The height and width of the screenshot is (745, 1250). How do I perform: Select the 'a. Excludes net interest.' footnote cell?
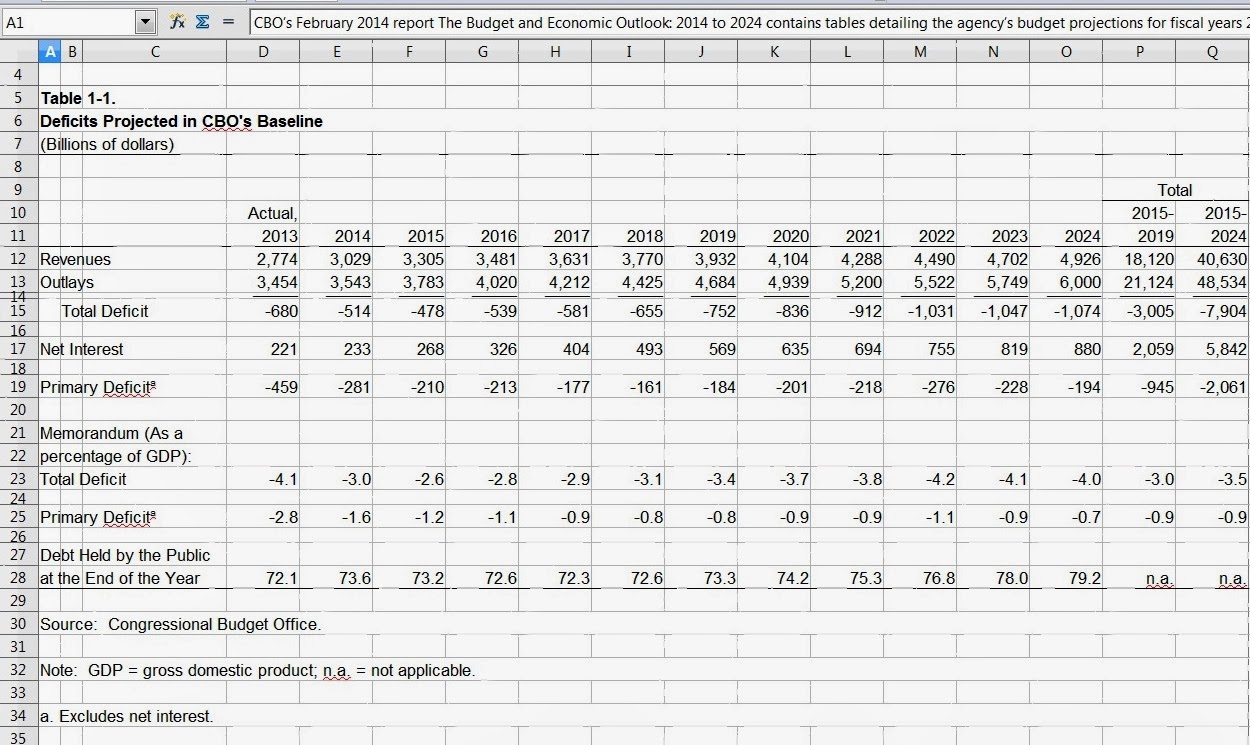(x=127, y=716)
